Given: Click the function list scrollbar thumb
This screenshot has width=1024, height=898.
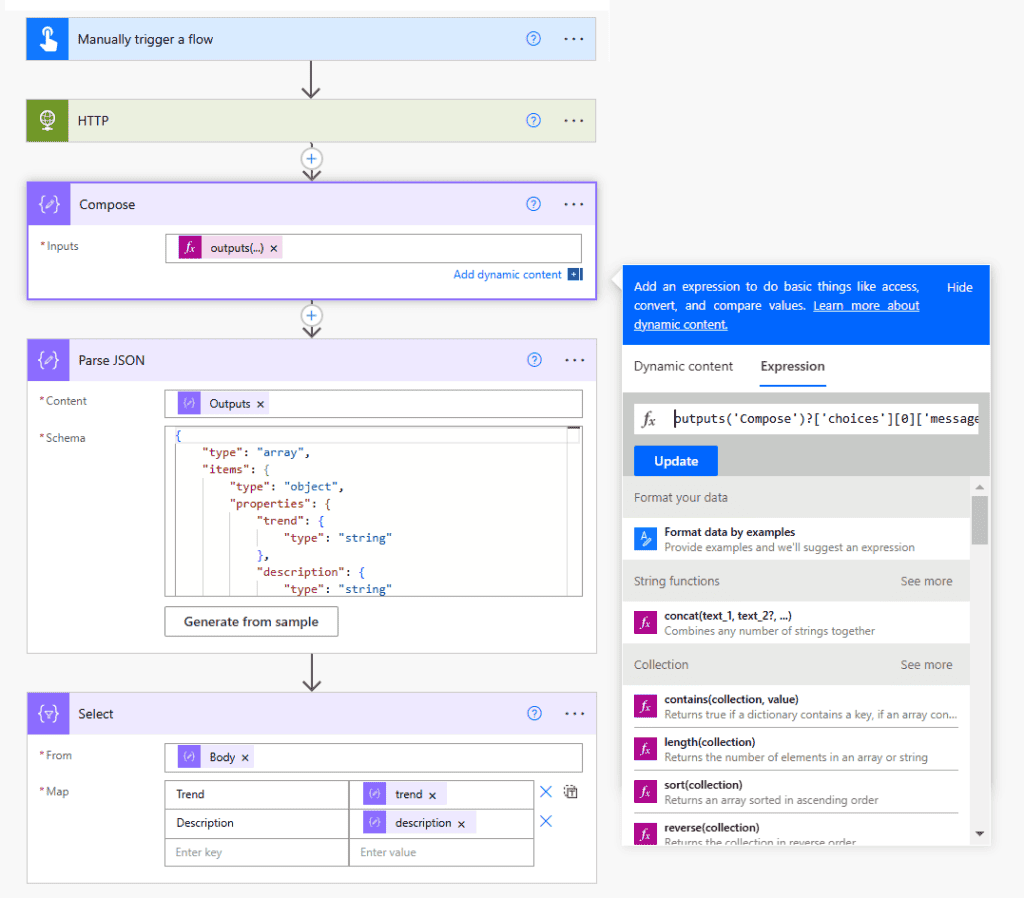Looking at the screenshot, I should [979, 518].
